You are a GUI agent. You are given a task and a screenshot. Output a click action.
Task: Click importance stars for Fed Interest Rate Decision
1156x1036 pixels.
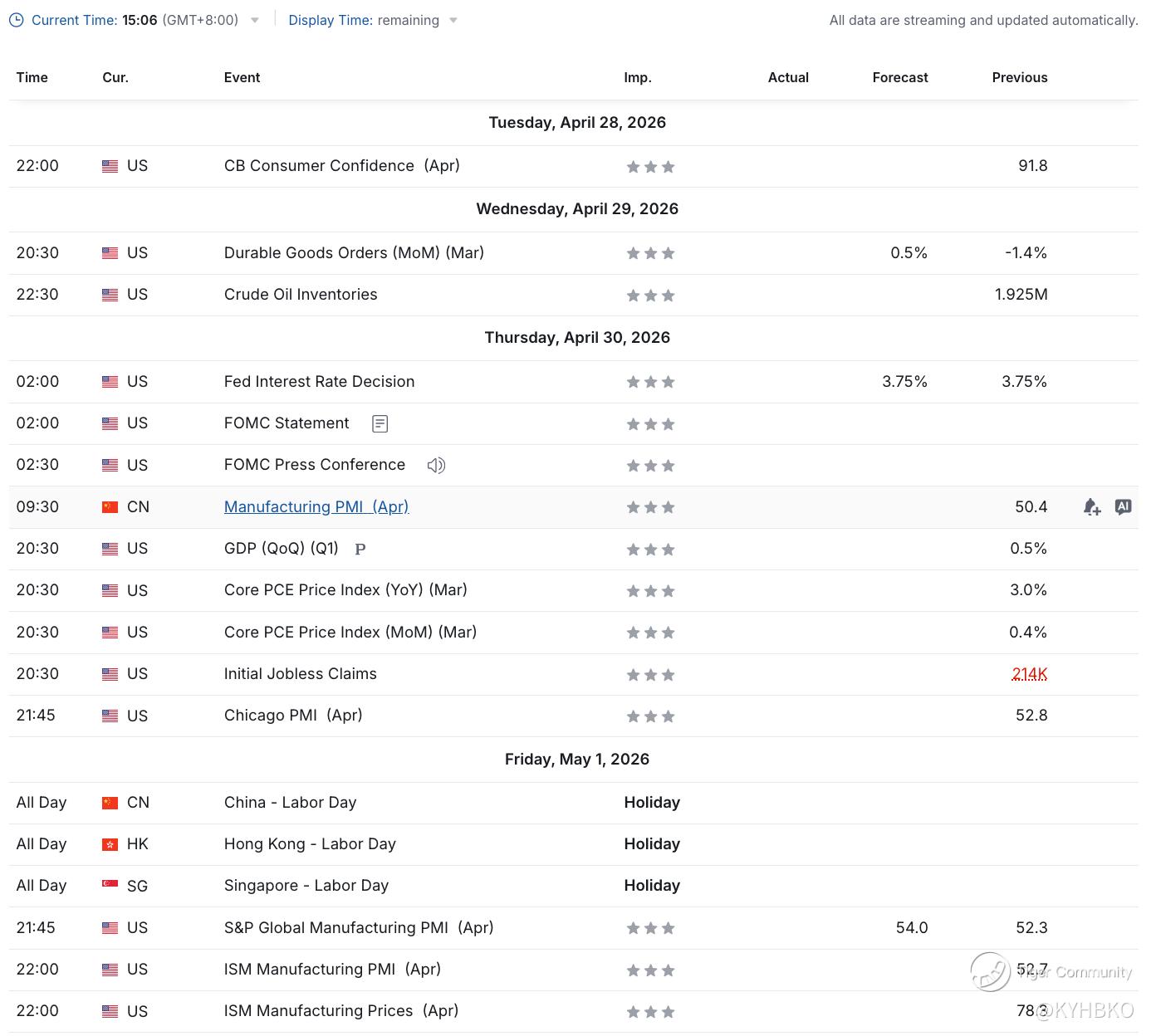point(650,383)
